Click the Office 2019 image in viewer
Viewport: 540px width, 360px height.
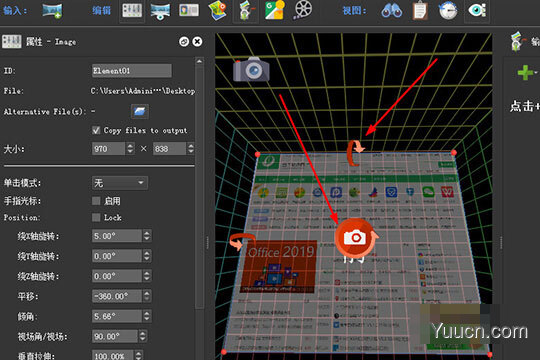tap(279, 267)
